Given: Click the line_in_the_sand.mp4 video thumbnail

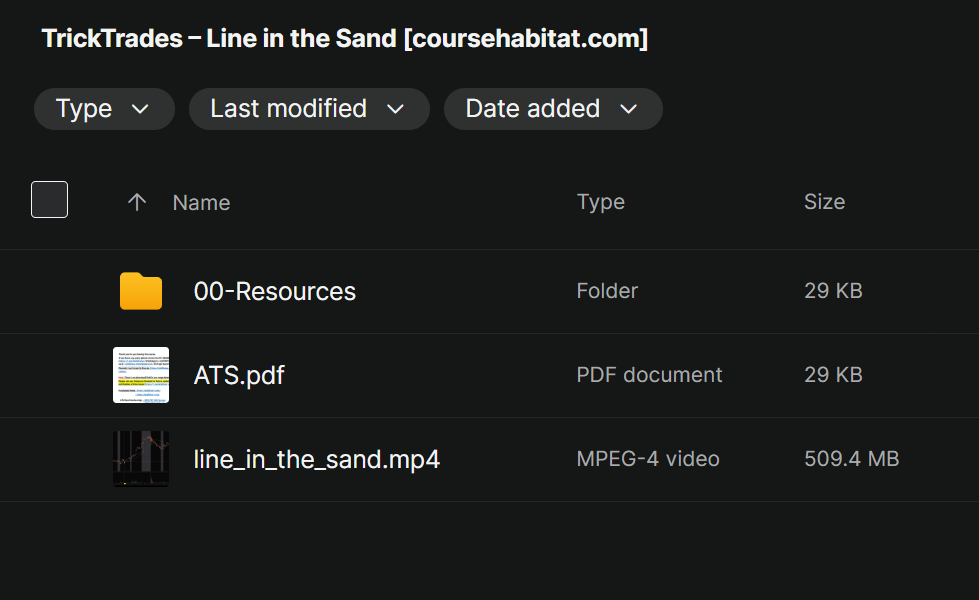Looking at the screenshot, I should click(141, 459).
